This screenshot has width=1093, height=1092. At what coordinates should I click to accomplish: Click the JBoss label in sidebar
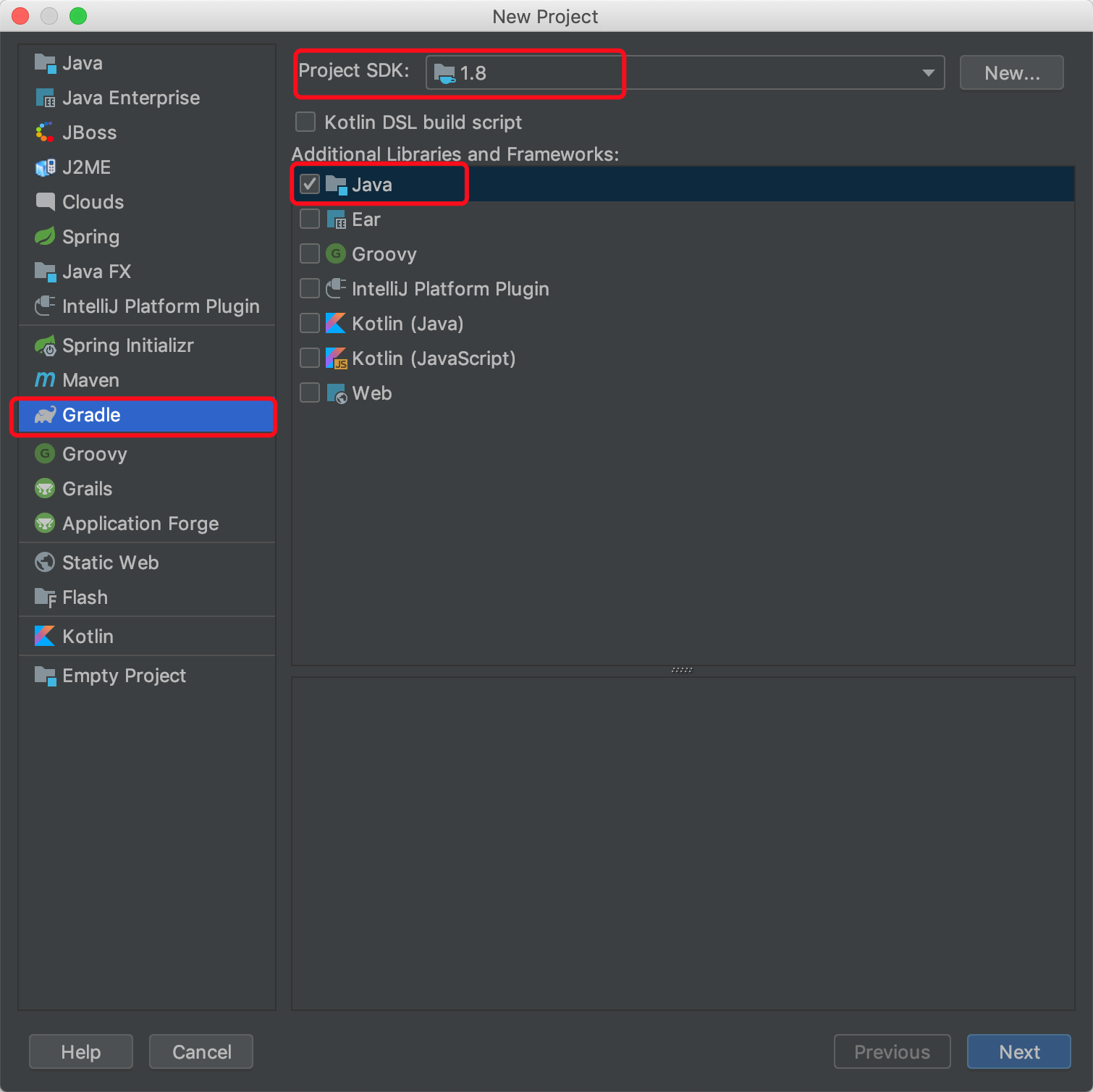89,133
